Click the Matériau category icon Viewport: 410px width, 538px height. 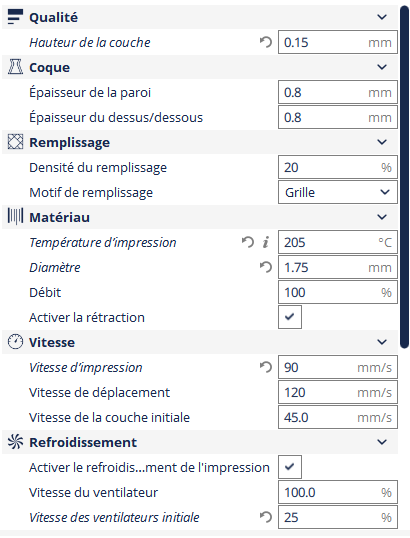[x=15, y=217]
